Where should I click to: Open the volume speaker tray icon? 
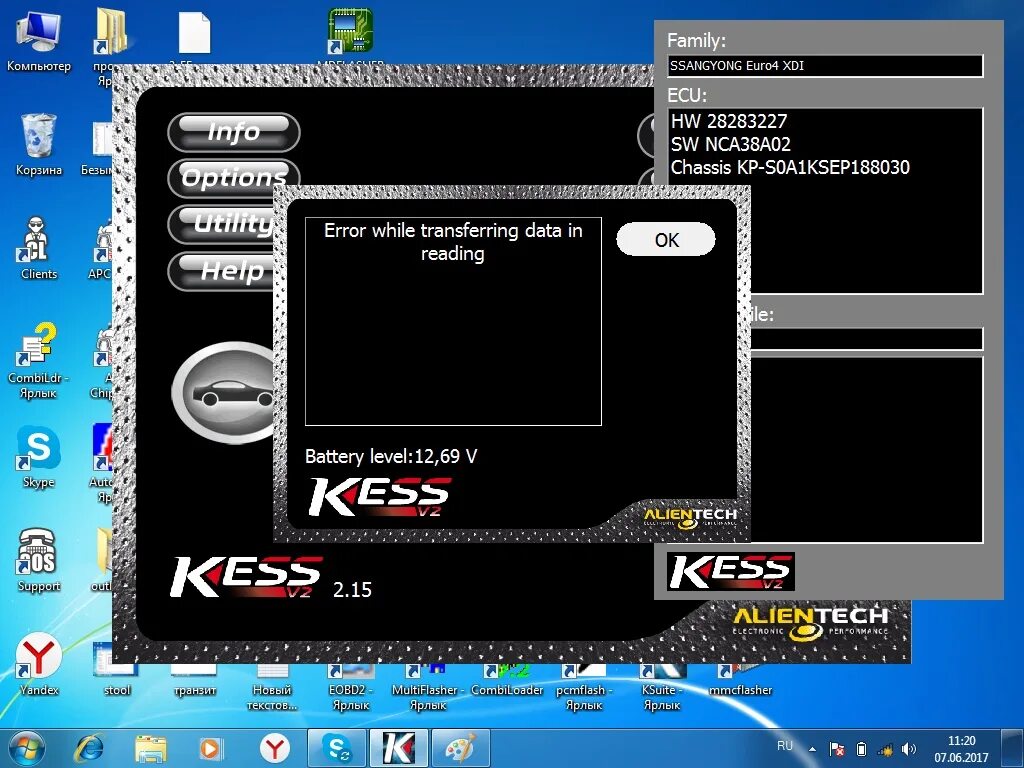pyautogui.click(x=909, y=749)
